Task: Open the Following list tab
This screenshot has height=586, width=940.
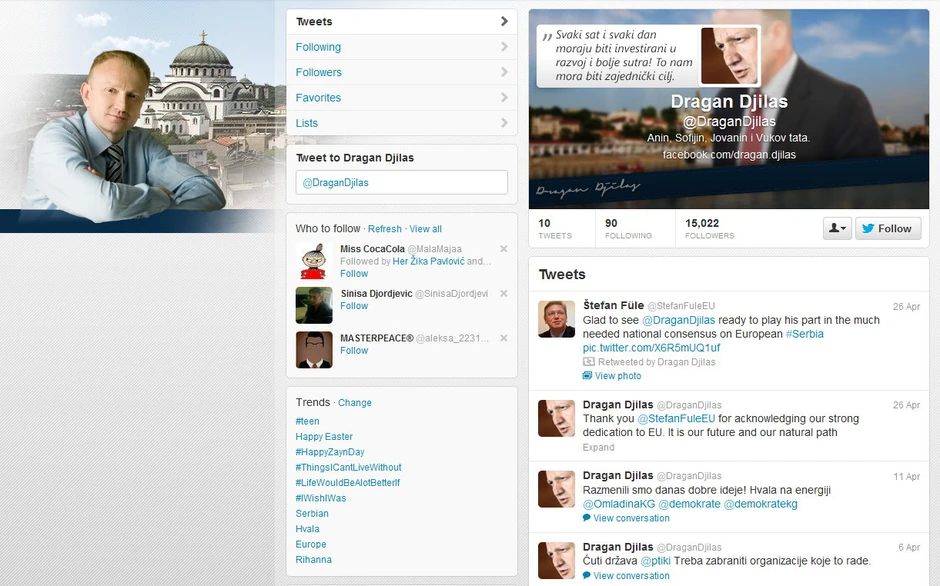Action: 401,47
